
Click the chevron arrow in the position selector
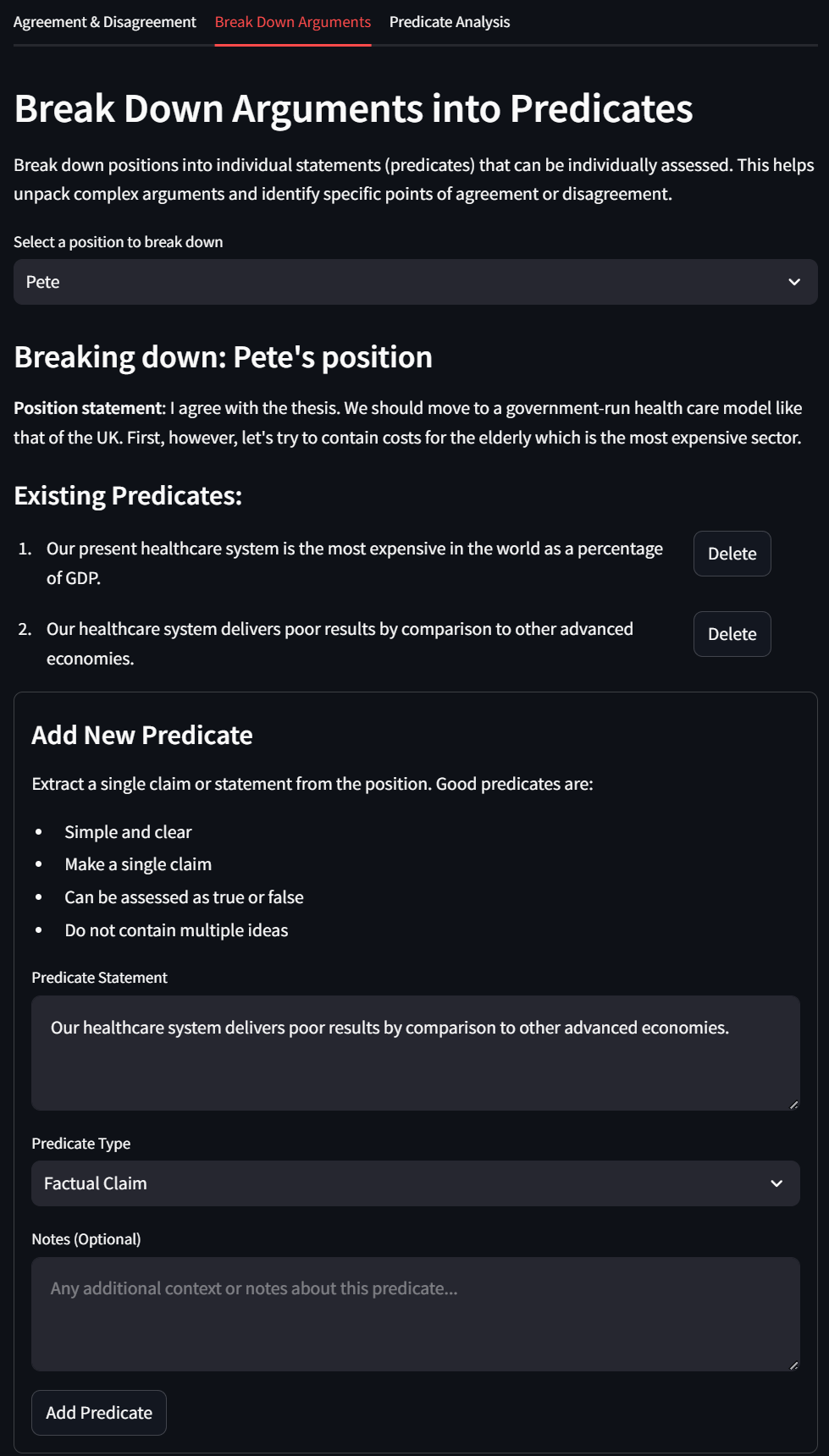pyautogui.click(x=794, y=282)
